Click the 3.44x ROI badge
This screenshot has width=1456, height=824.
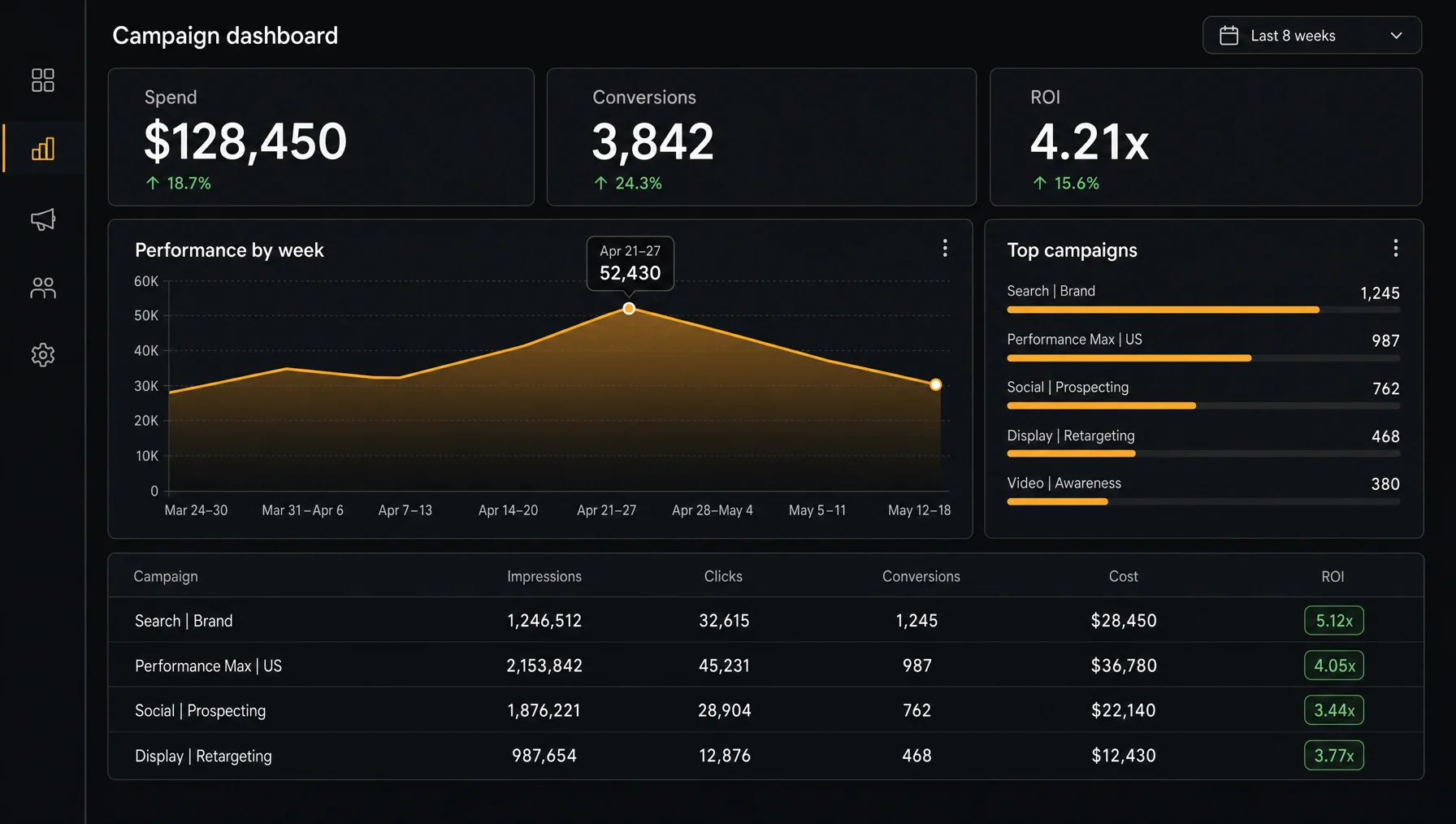(x=1333, y=710)
